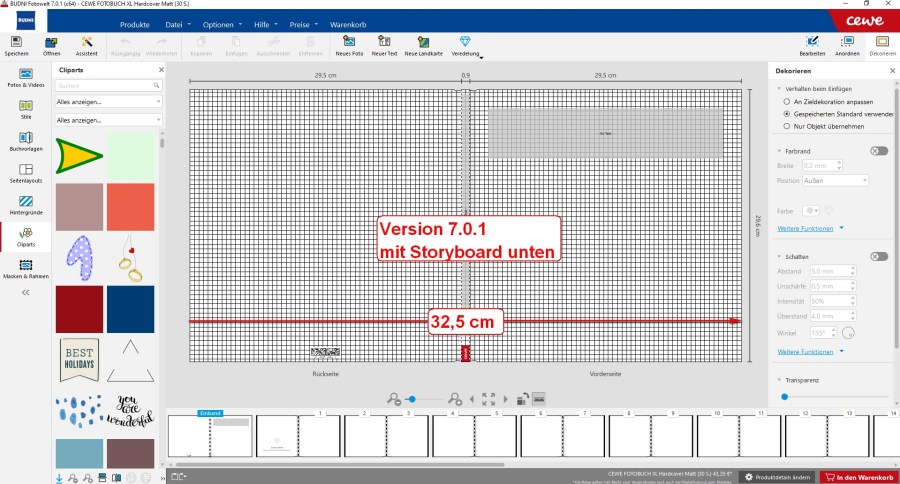Viewport: 900px width, 484px height.
Task: Close the Cliparts panel
Action: coord(161,70)
